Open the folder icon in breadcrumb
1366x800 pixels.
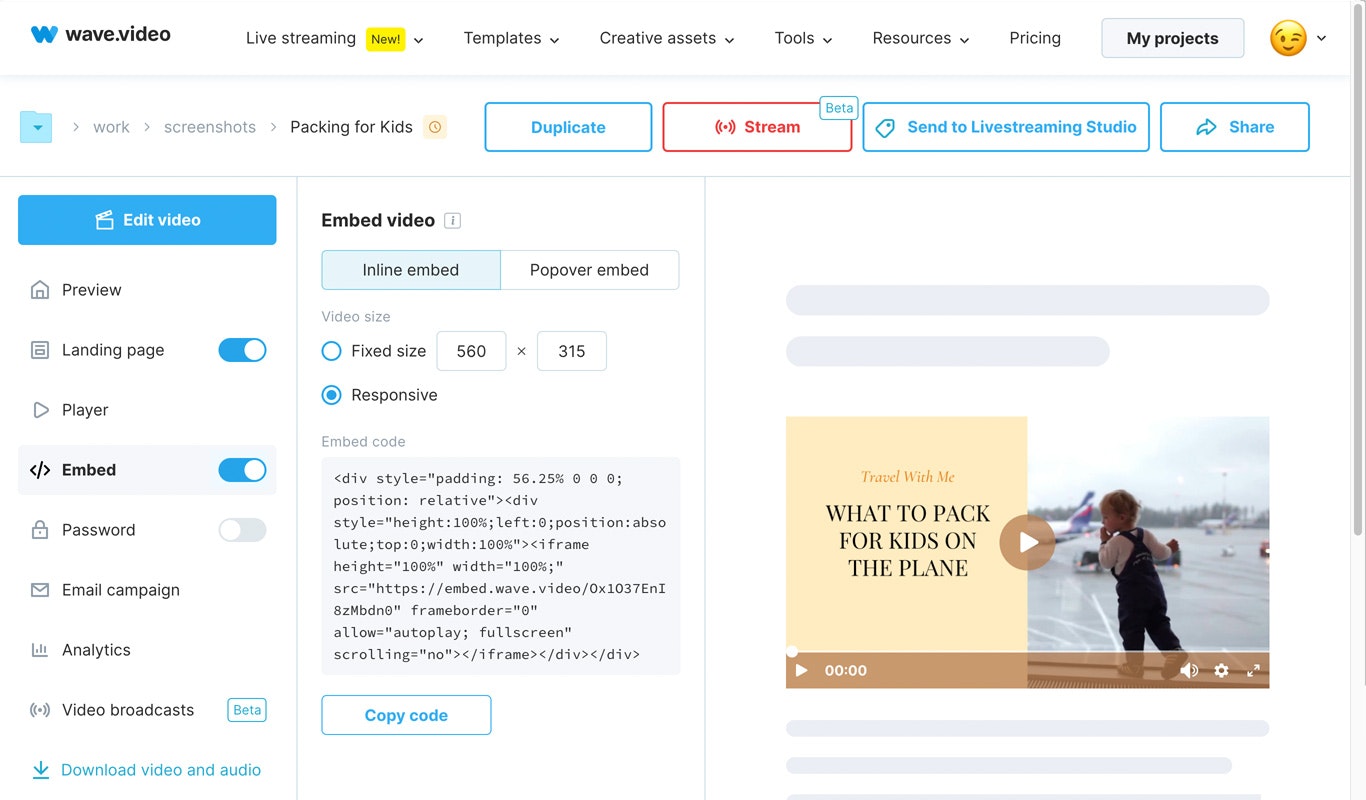point(36,127)
